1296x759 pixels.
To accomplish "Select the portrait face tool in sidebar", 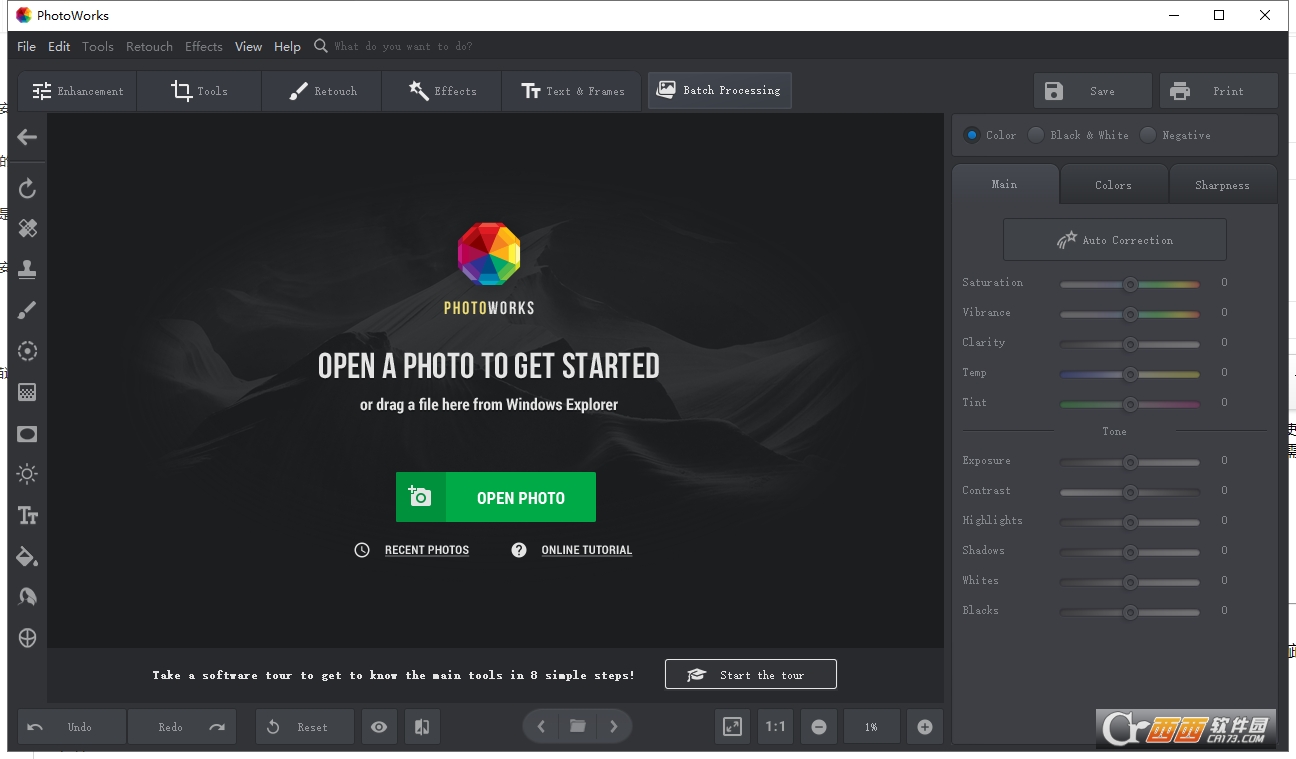I will coord(27,597).
